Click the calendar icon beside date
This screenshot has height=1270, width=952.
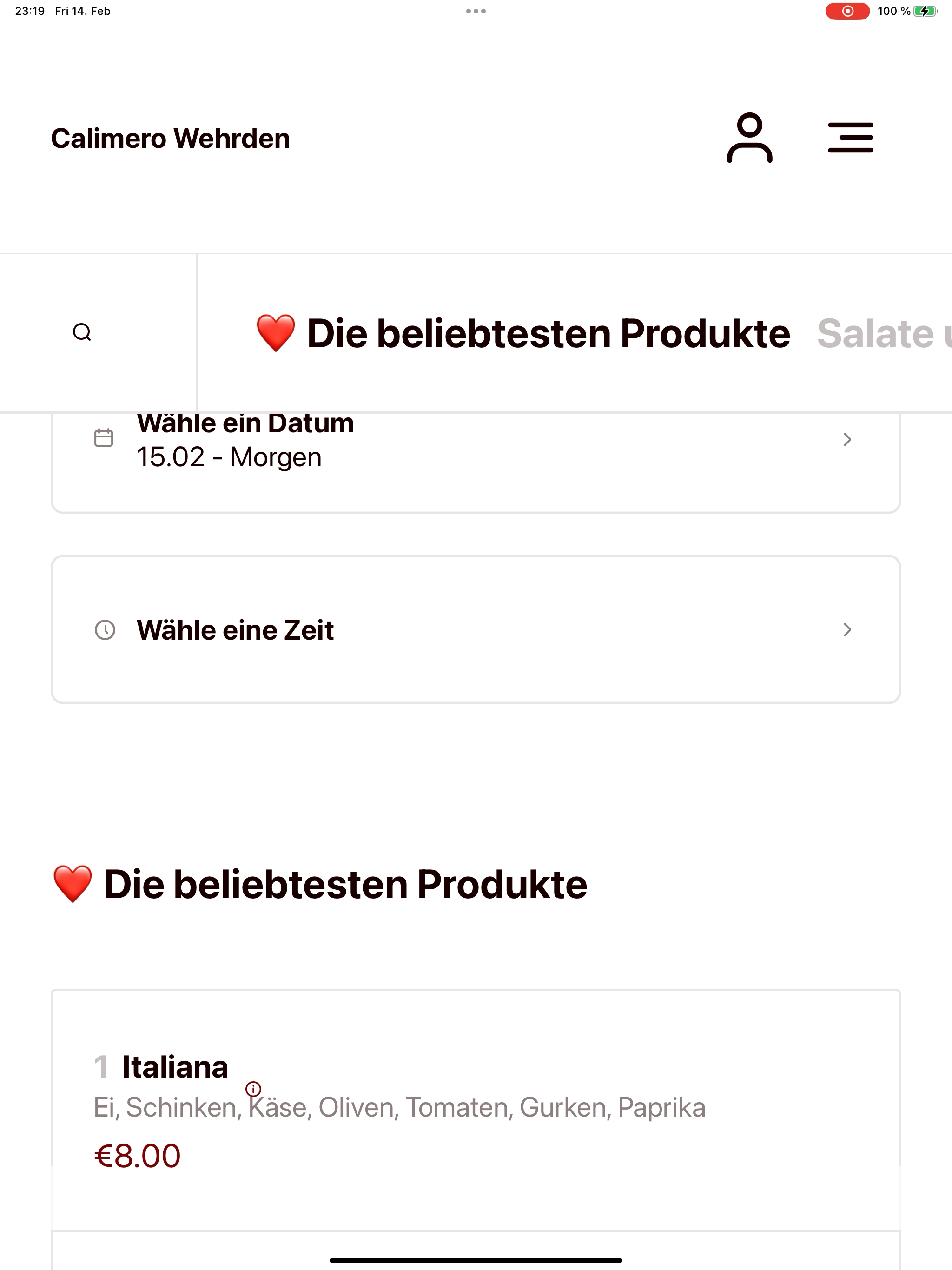[104, 438]
